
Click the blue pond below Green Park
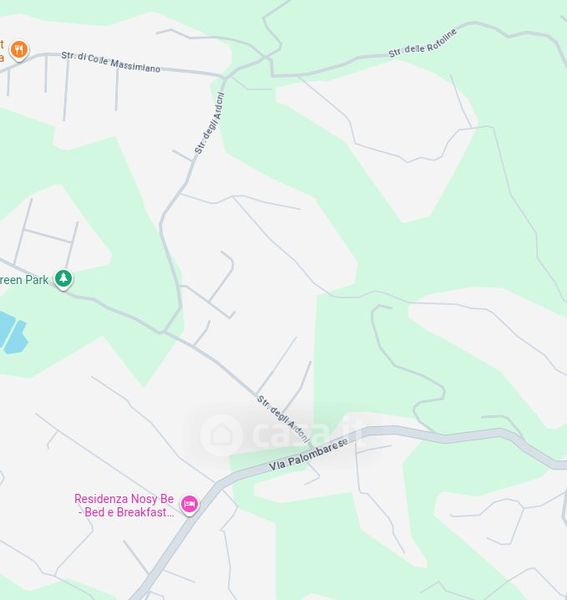click(13, 332)
